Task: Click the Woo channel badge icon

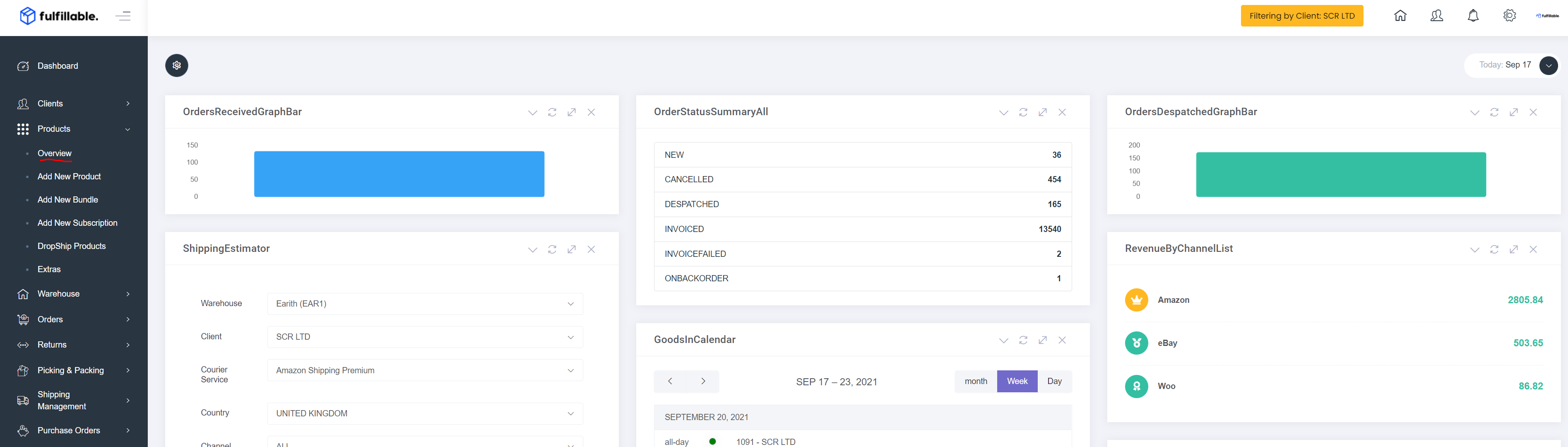Action: [x=1136, y=386]
